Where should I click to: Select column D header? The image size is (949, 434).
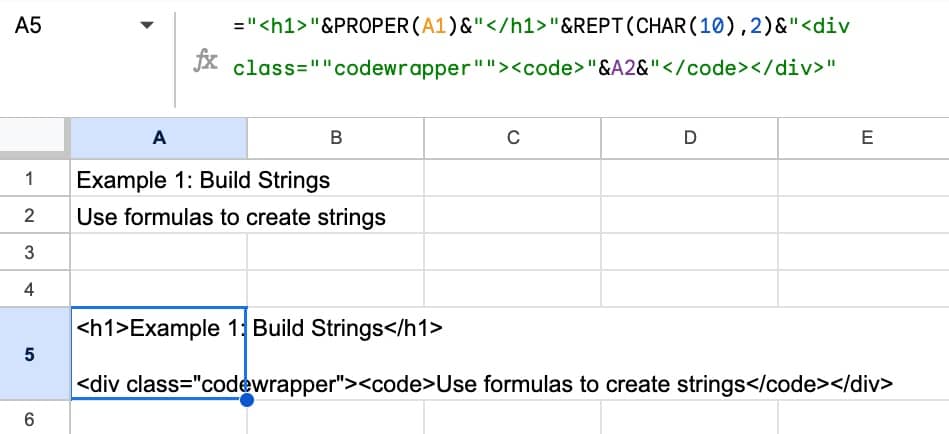pos(689,139)
